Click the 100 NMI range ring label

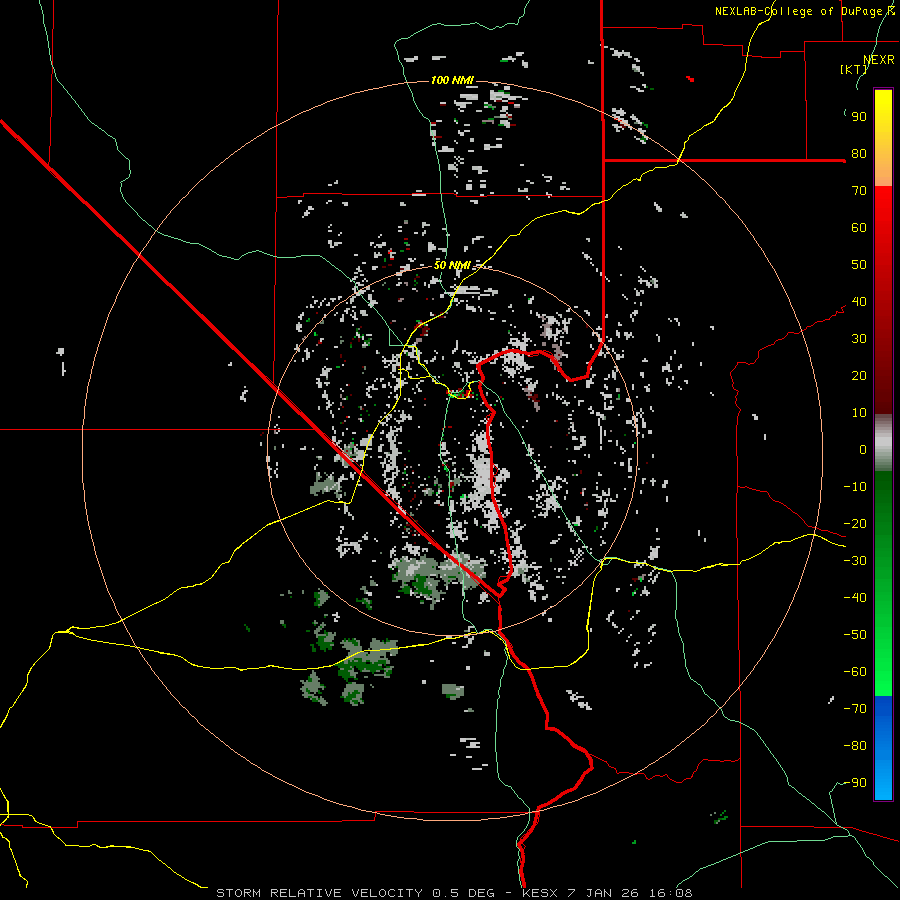(452, 80)
